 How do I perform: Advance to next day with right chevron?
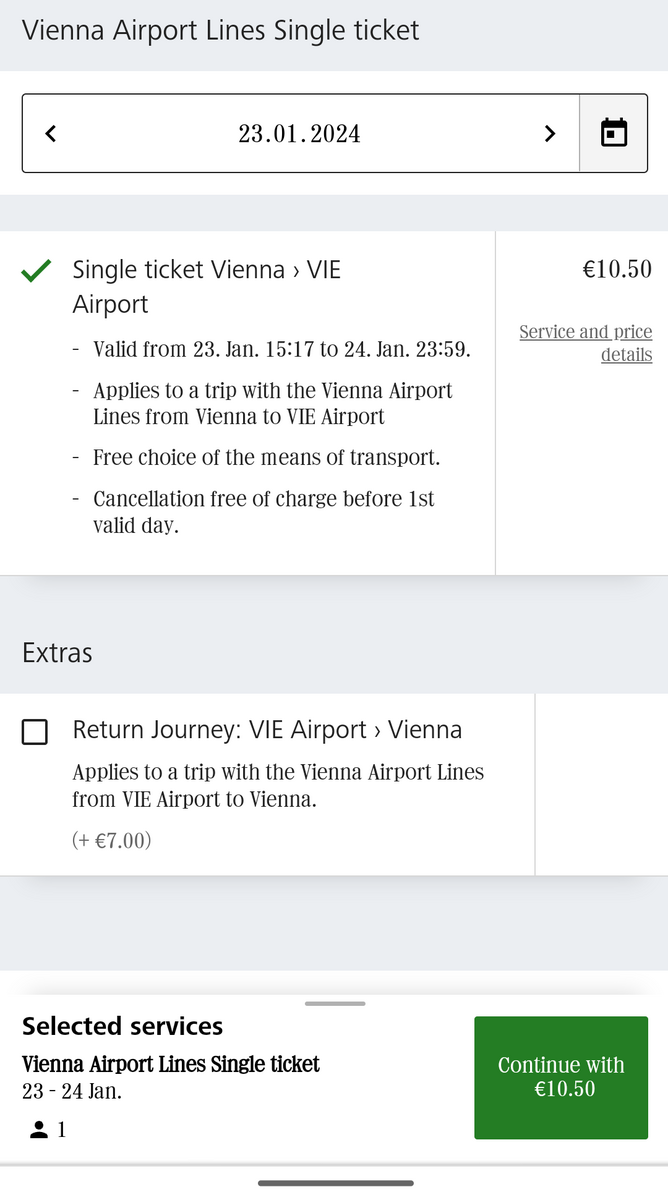(549, 133)
